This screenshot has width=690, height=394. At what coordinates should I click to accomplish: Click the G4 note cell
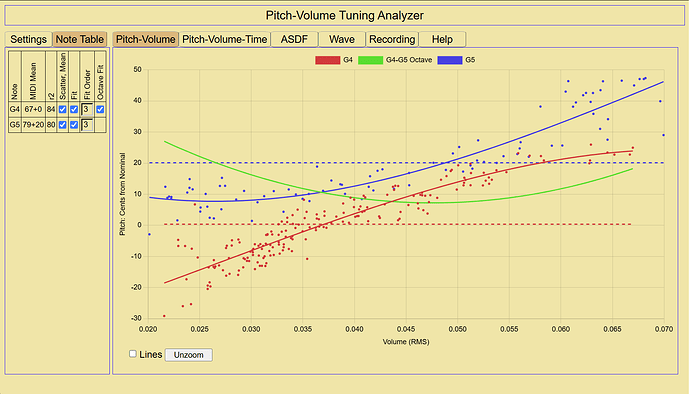point(15,109)
